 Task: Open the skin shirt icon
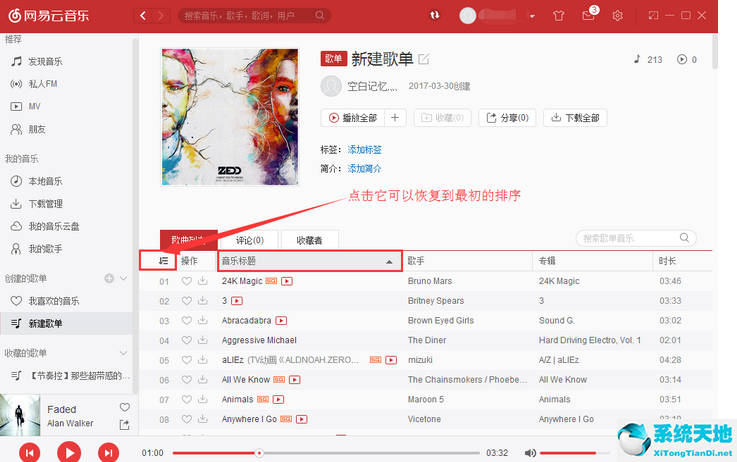558,16
